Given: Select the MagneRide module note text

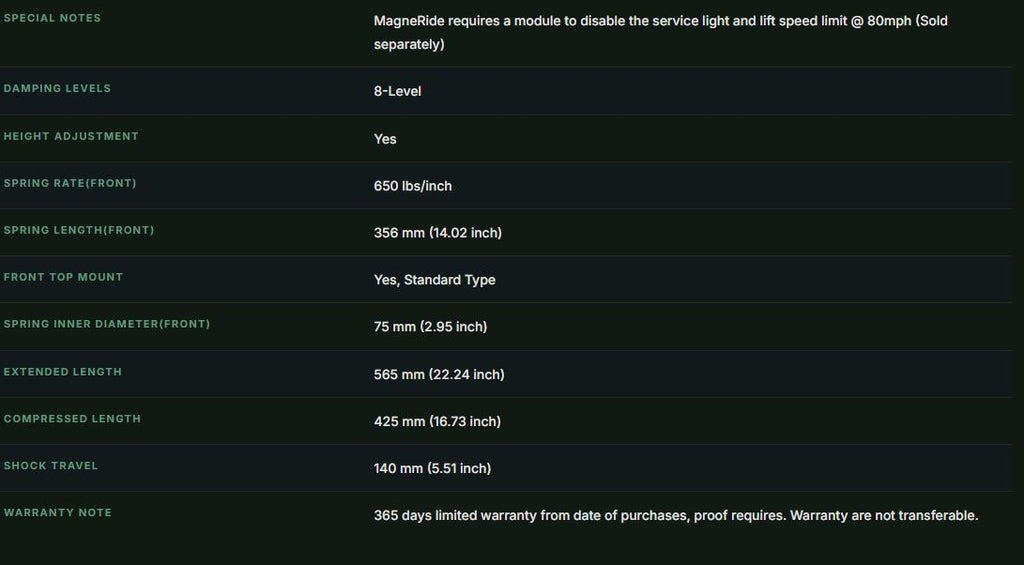Looking at the screenshot, I should pyautogui.click(x=660, y=33).
